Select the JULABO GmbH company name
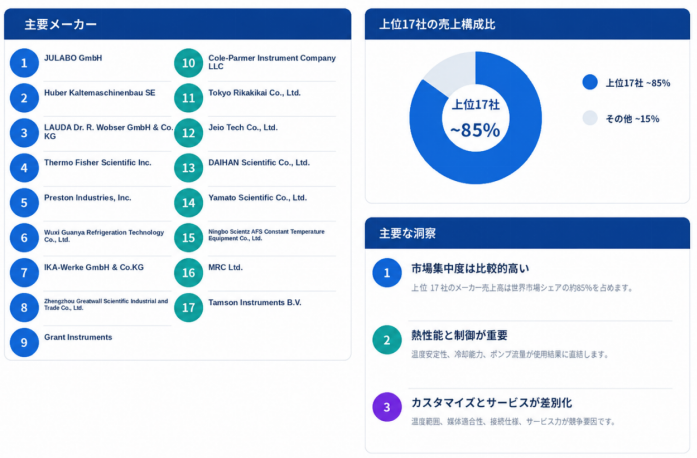697x458 pixels. [73, 58]
